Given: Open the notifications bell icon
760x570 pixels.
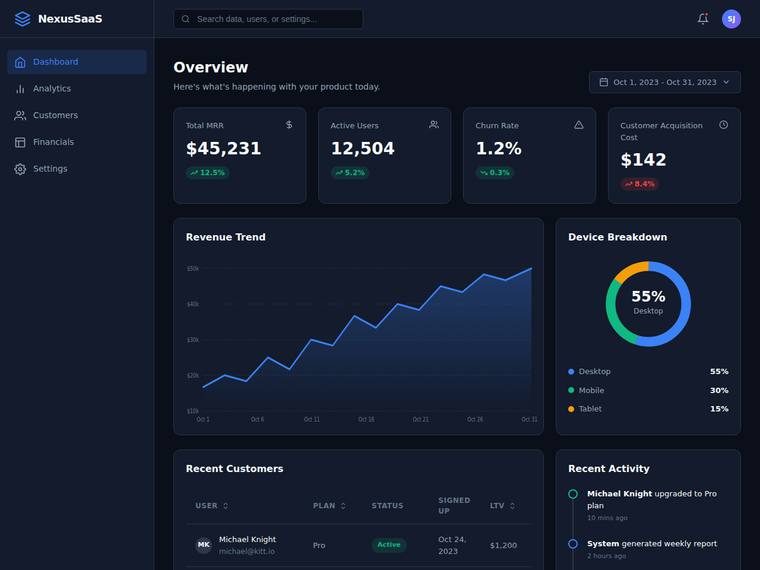Looking at the screenshot, I should pos(703,19).
